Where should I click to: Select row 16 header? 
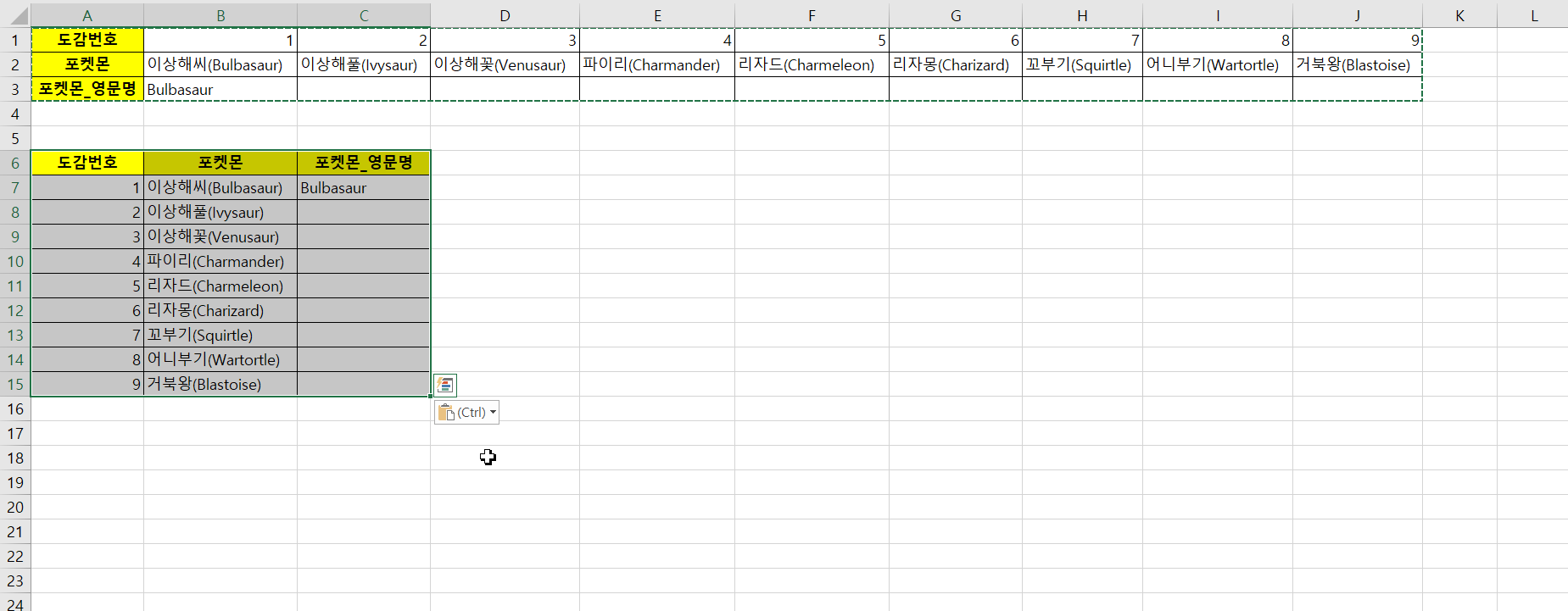(x=15, y=408)
